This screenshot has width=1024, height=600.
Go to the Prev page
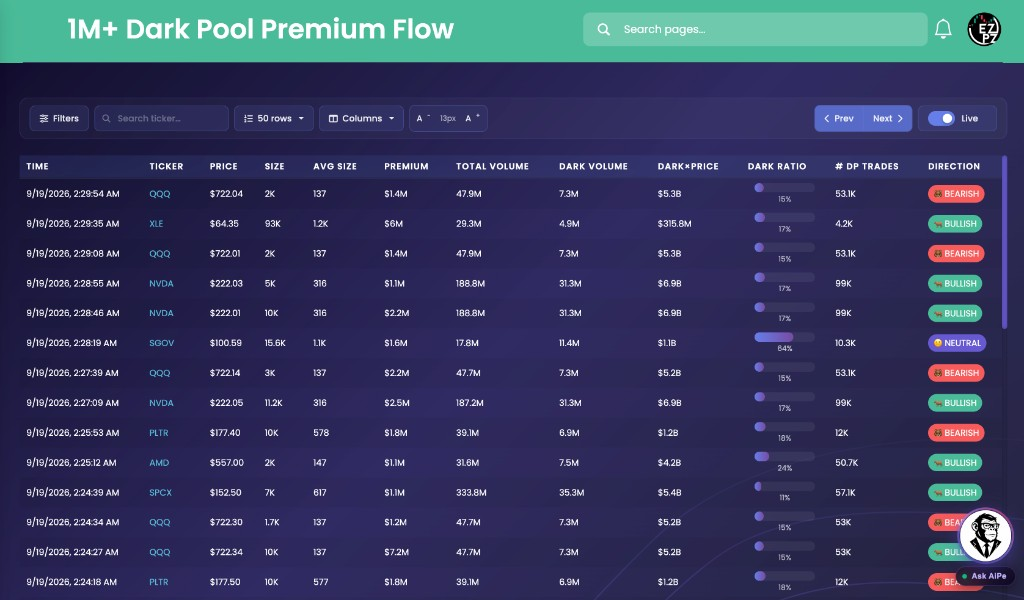tap(839, 118)
